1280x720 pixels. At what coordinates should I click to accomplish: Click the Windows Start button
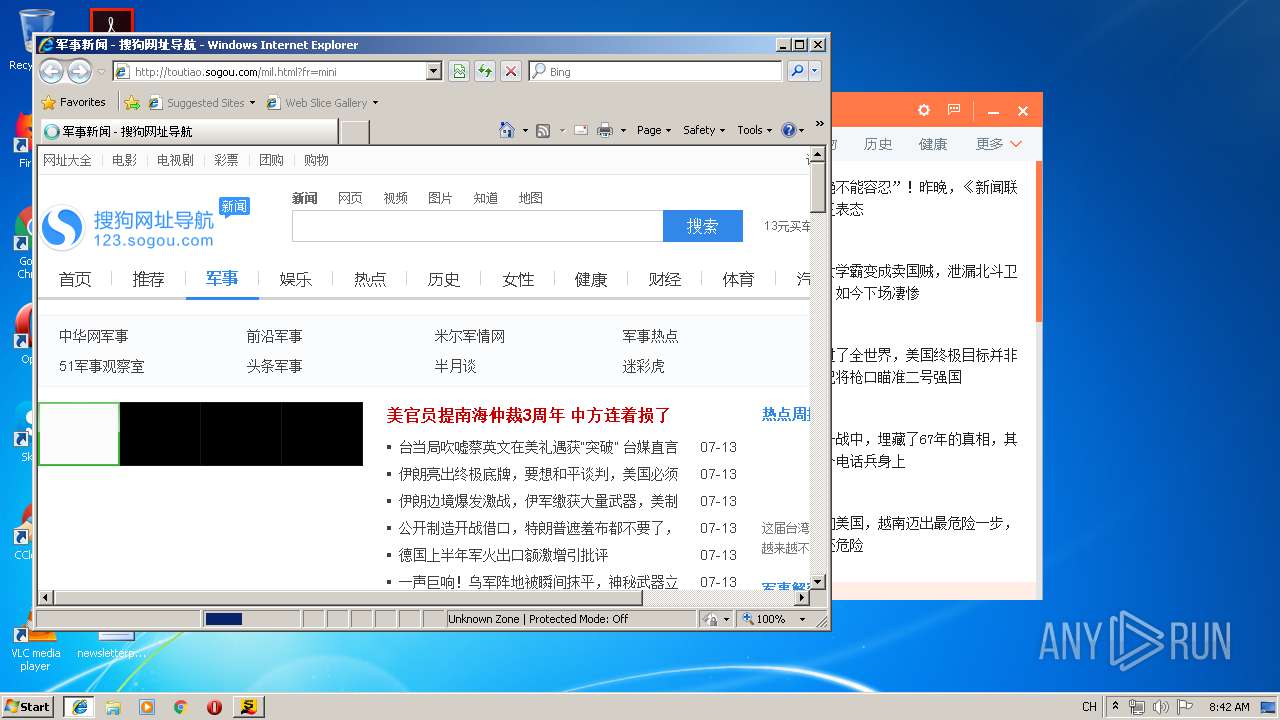point(27,706)
